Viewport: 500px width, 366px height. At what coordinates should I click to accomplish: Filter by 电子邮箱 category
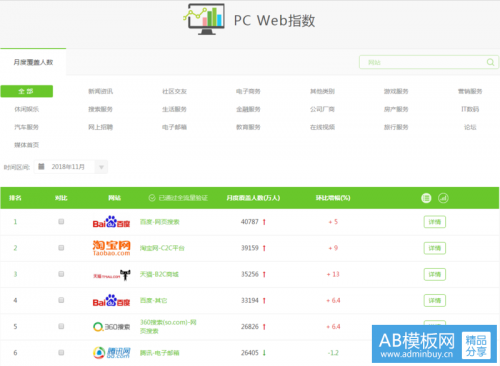(x=174, y=127)
